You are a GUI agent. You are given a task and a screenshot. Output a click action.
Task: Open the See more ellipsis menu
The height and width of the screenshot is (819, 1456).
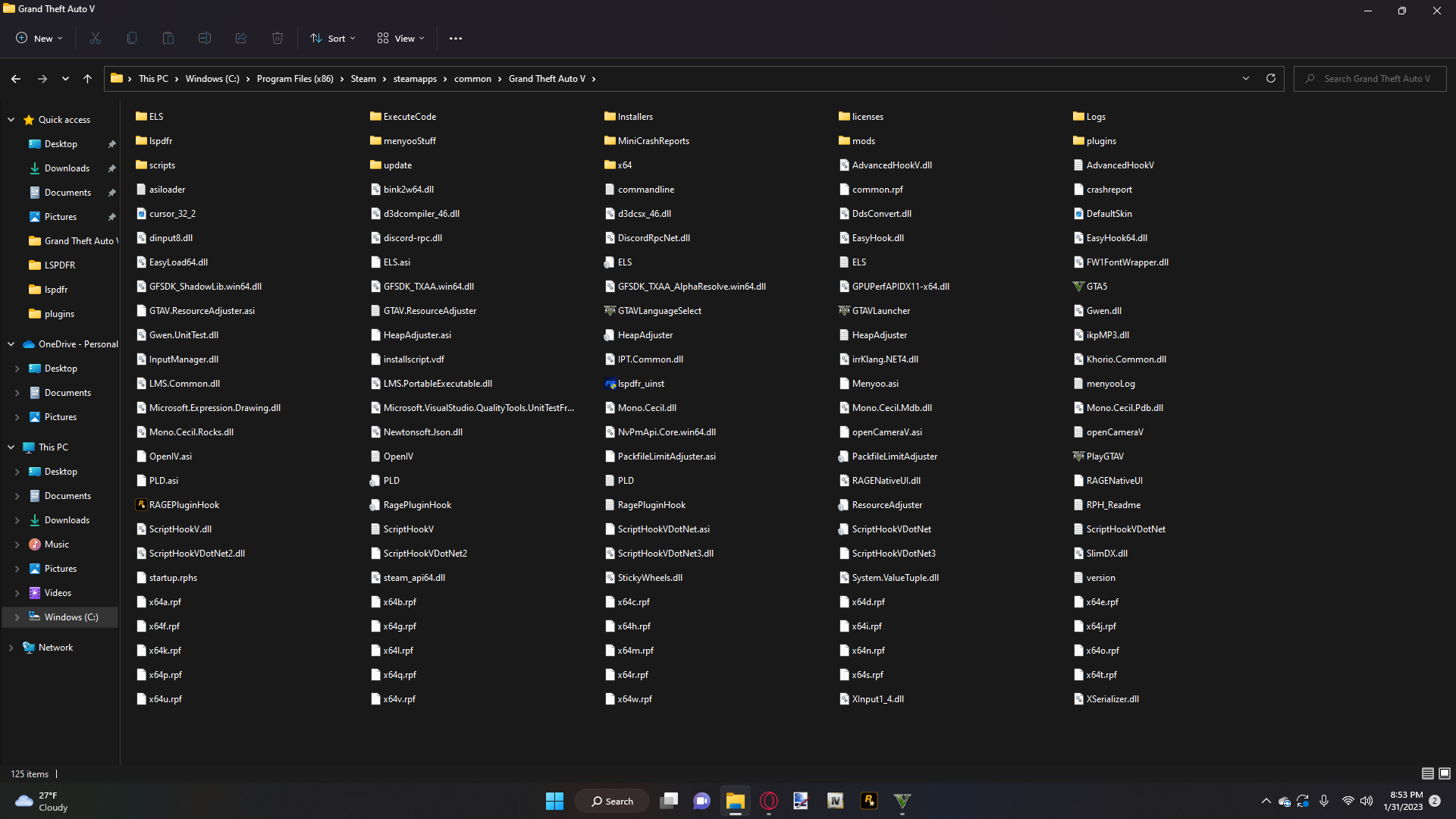(456, 38)
